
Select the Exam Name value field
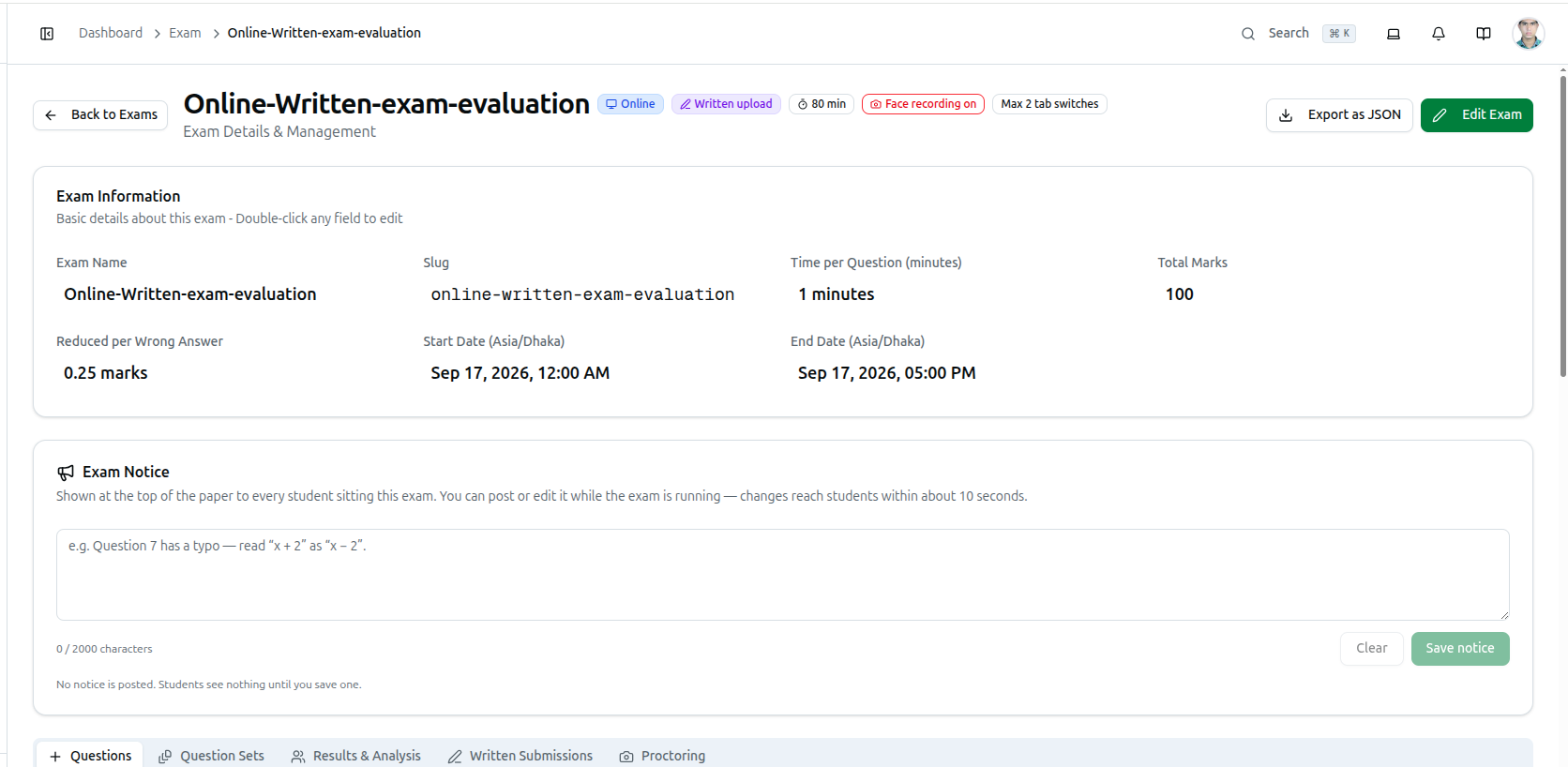click(x=190, y=294)
